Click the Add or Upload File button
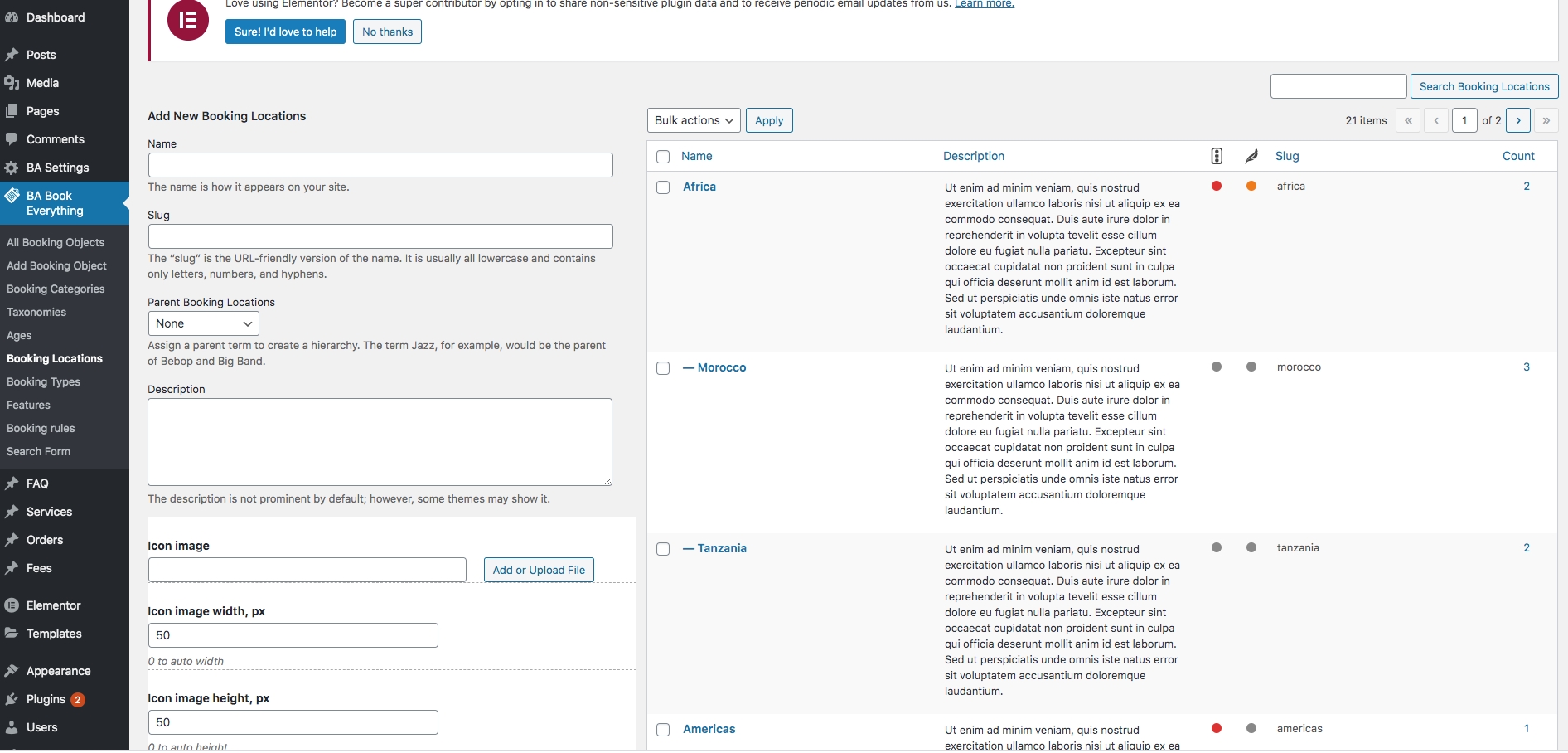Image resolution: width=1568 pixels, height=753 pixels. pyautogui.click(x=539, y=570)
